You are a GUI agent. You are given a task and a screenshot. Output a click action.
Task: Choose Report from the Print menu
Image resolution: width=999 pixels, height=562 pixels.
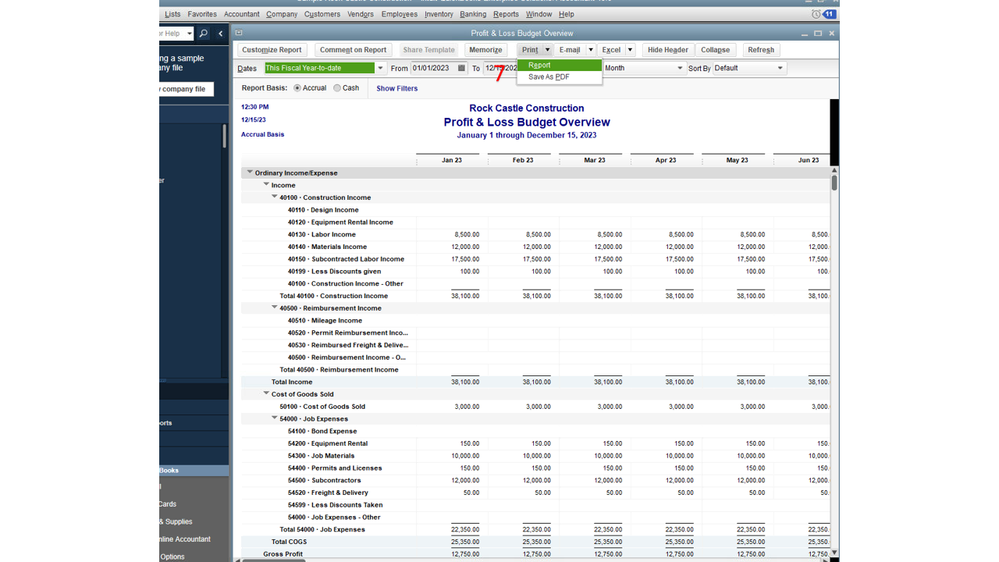coord(540,65)
